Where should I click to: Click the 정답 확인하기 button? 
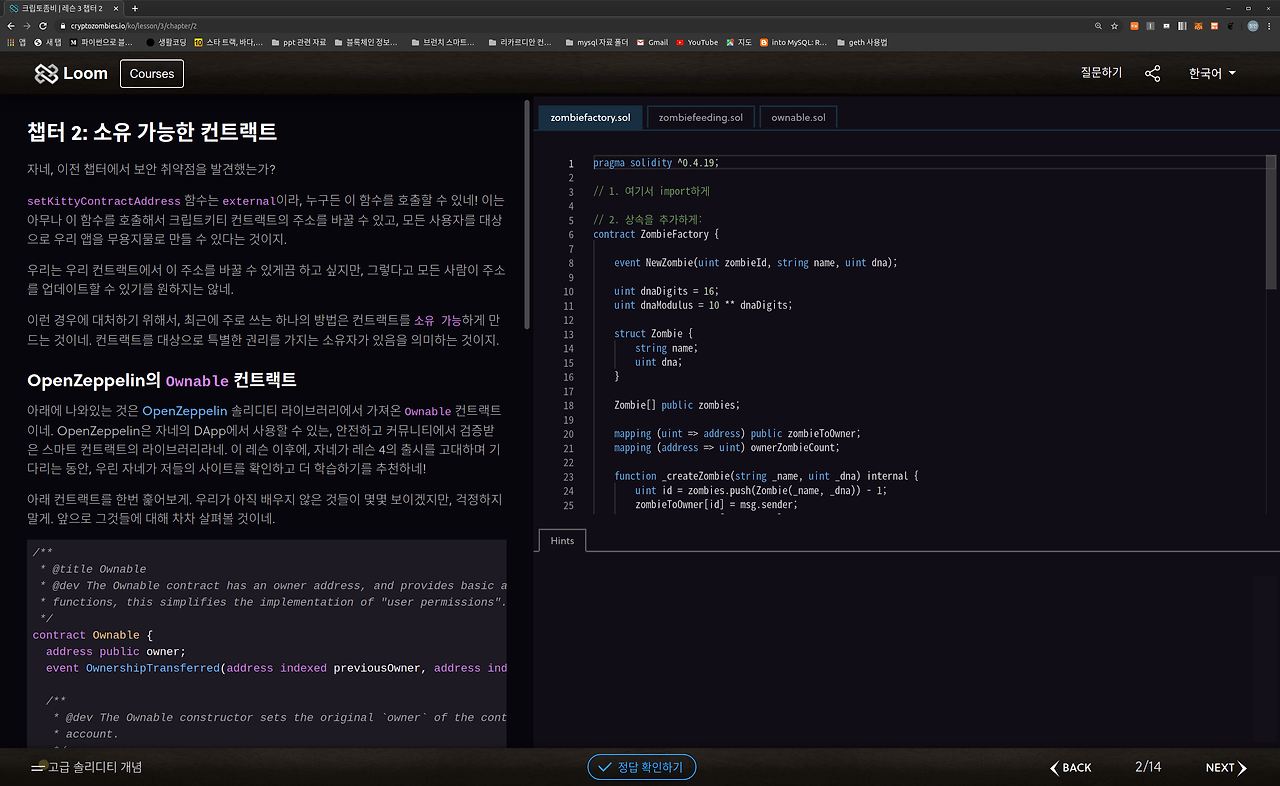(x=641, y=767)
